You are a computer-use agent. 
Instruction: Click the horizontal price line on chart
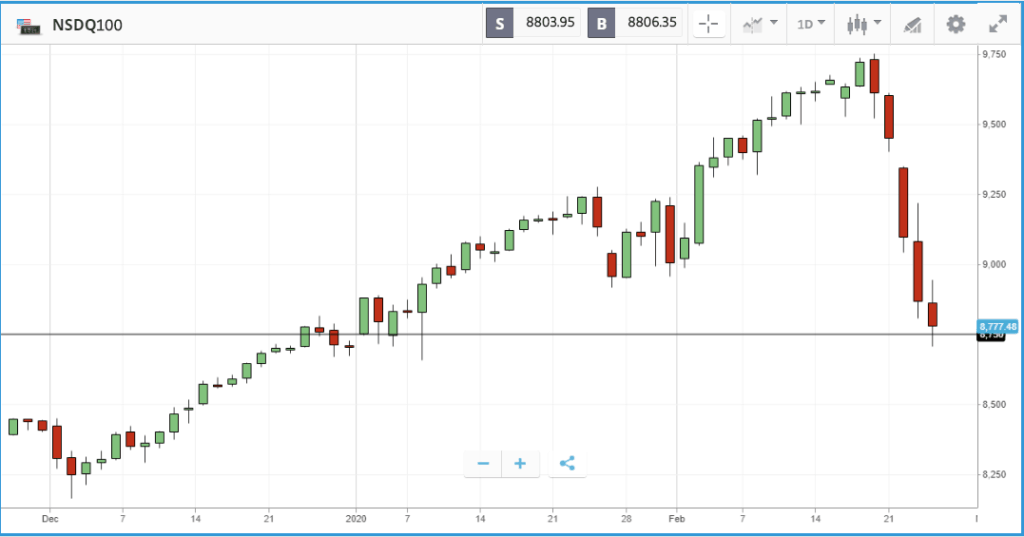488,334
